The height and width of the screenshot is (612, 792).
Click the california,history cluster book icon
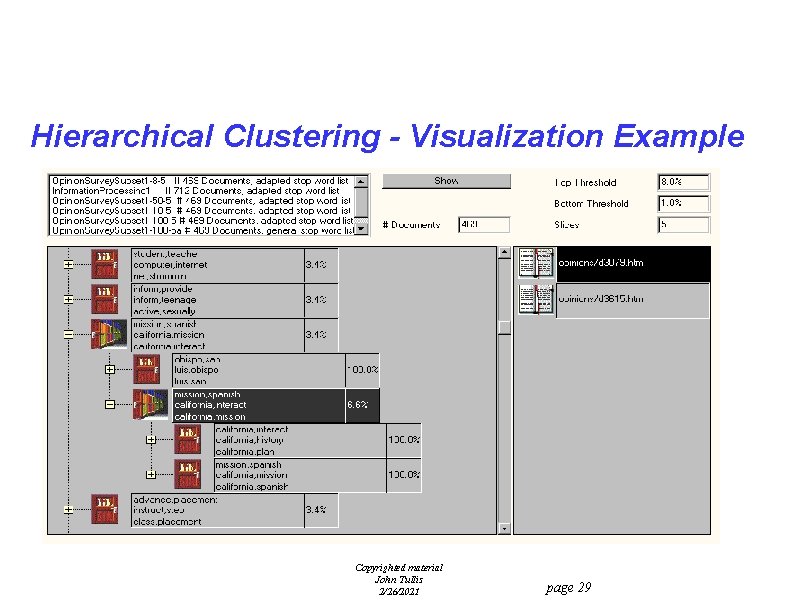187,439
